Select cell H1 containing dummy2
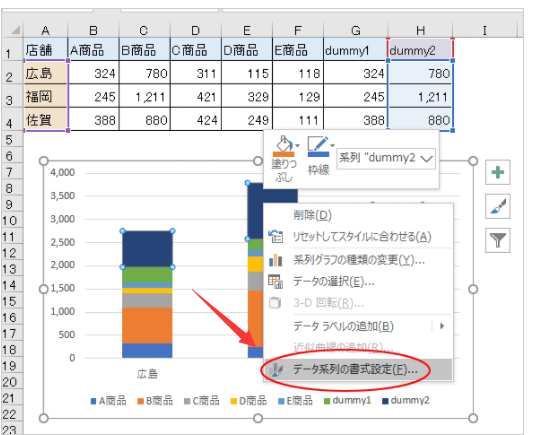The width and height of the screenshot is (534, 435). (420, 50)
